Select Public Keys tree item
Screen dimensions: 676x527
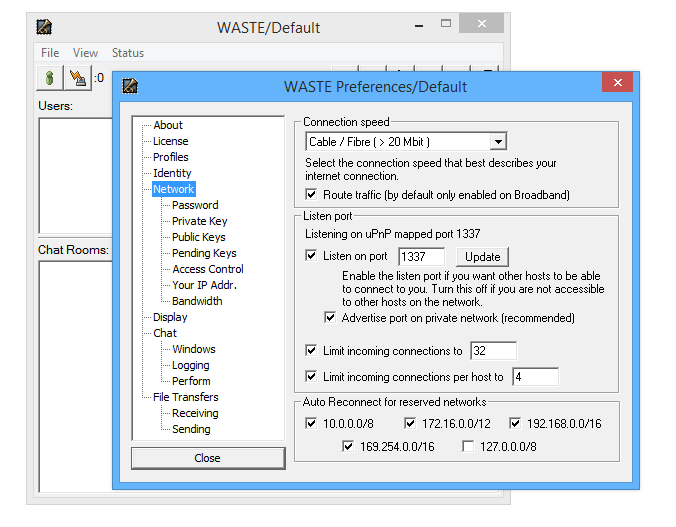[199, 237]
